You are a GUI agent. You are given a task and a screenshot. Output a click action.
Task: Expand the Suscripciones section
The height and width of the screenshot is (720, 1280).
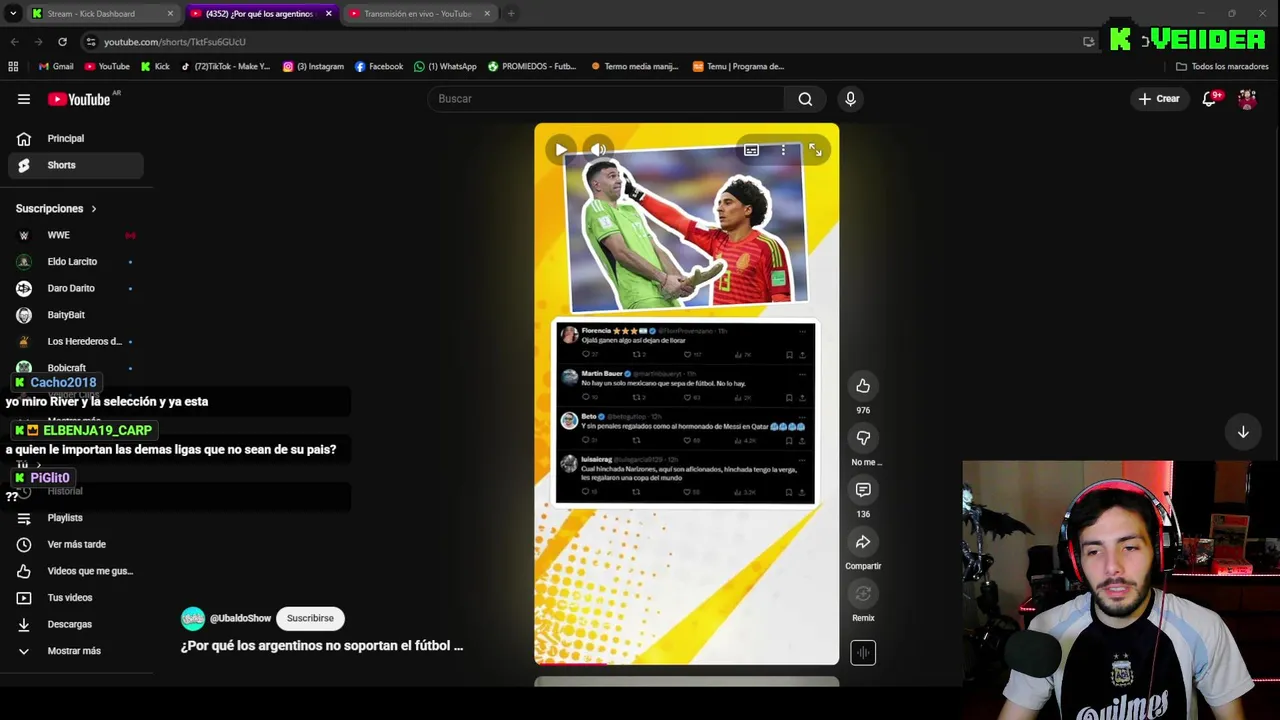pos(56,209)
